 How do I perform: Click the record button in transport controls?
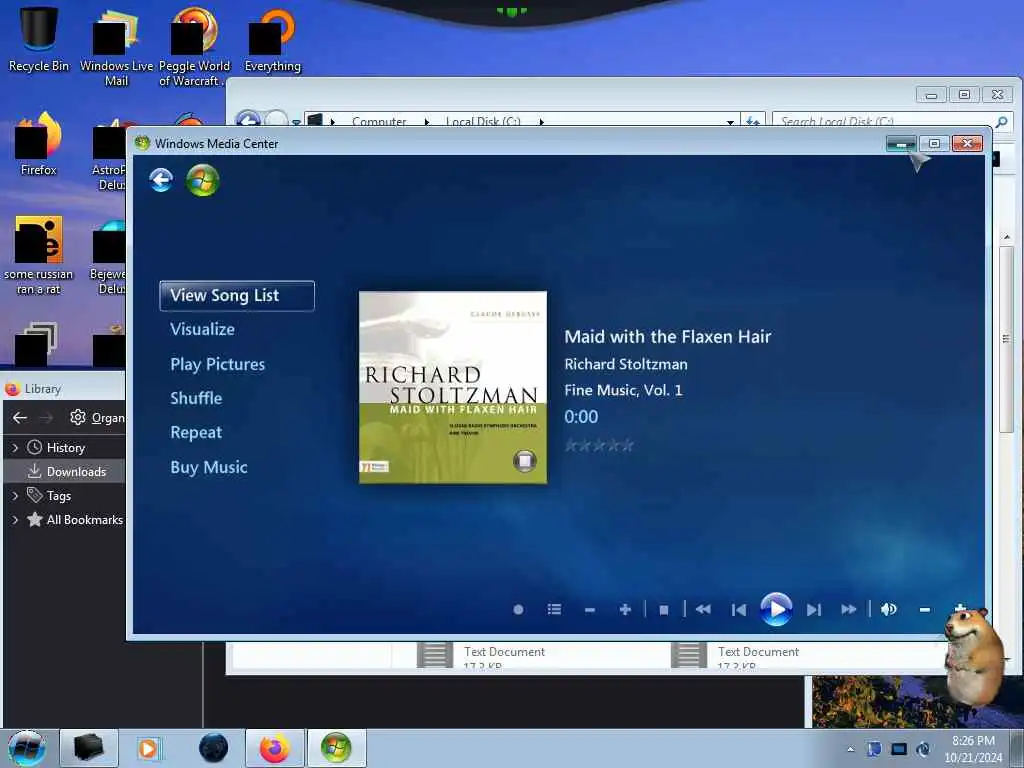519,609
